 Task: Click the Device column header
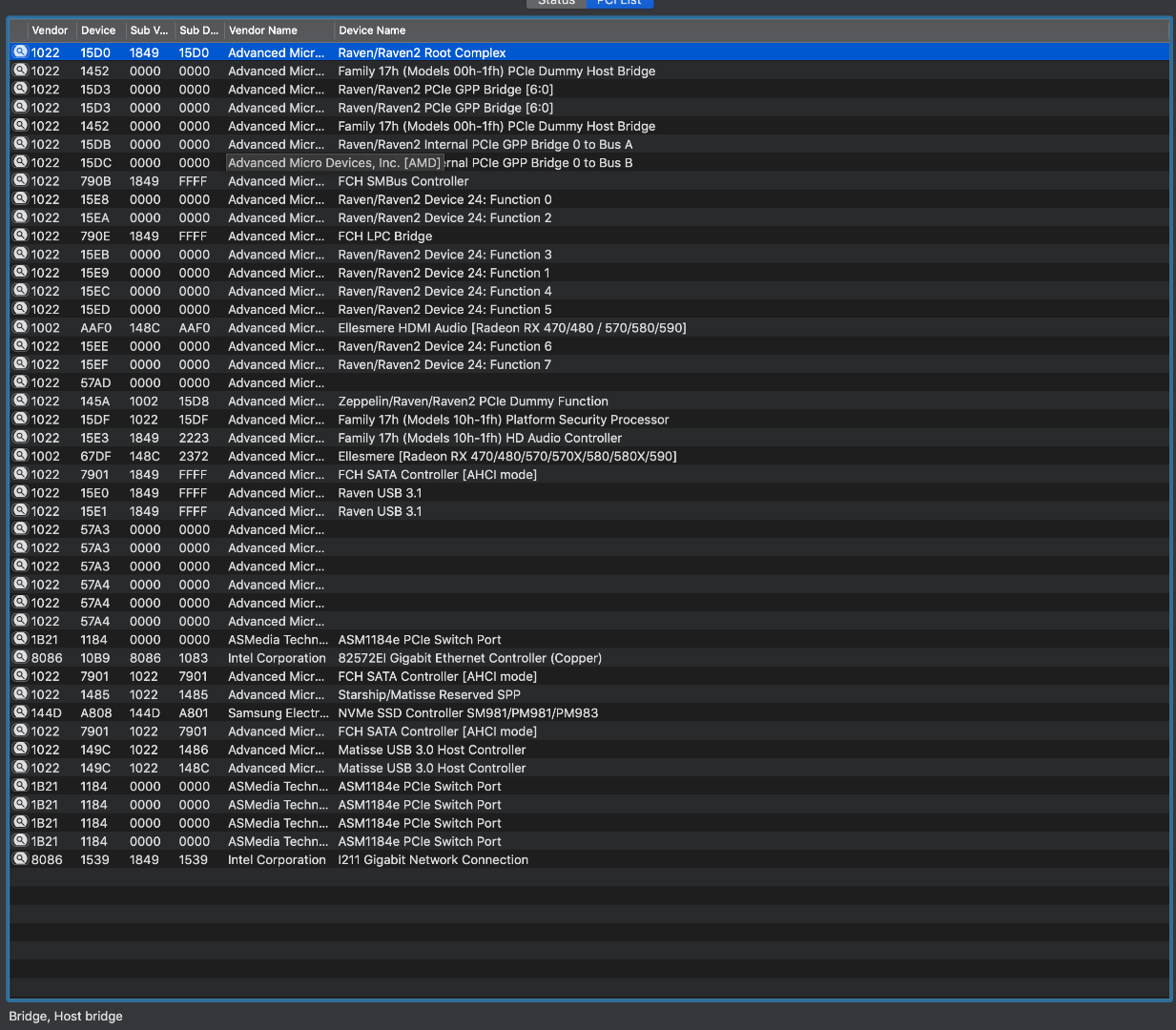pos(98,31)
